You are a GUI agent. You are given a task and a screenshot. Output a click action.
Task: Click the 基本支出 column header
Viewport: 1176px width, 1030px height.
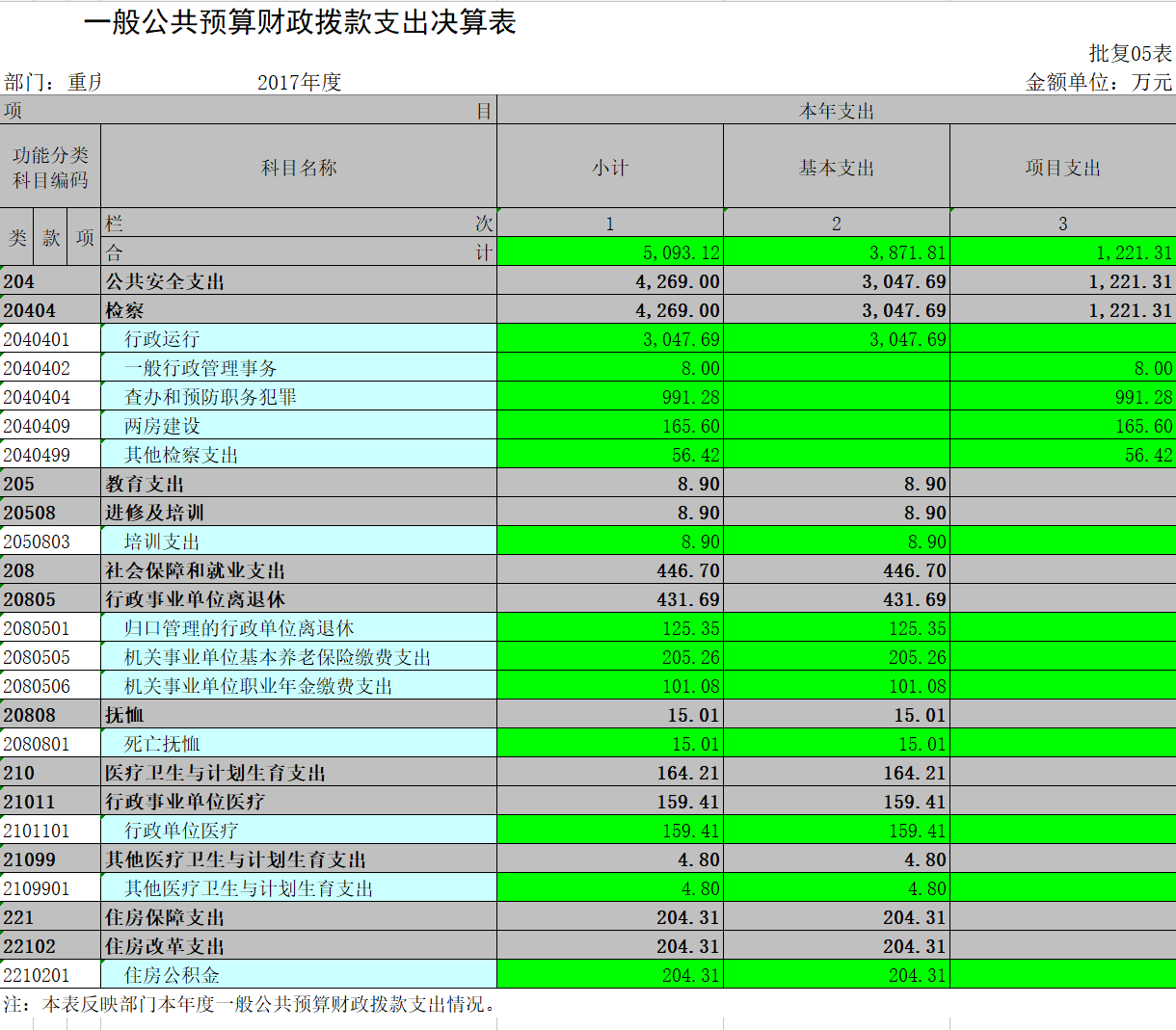coord(836,168)
